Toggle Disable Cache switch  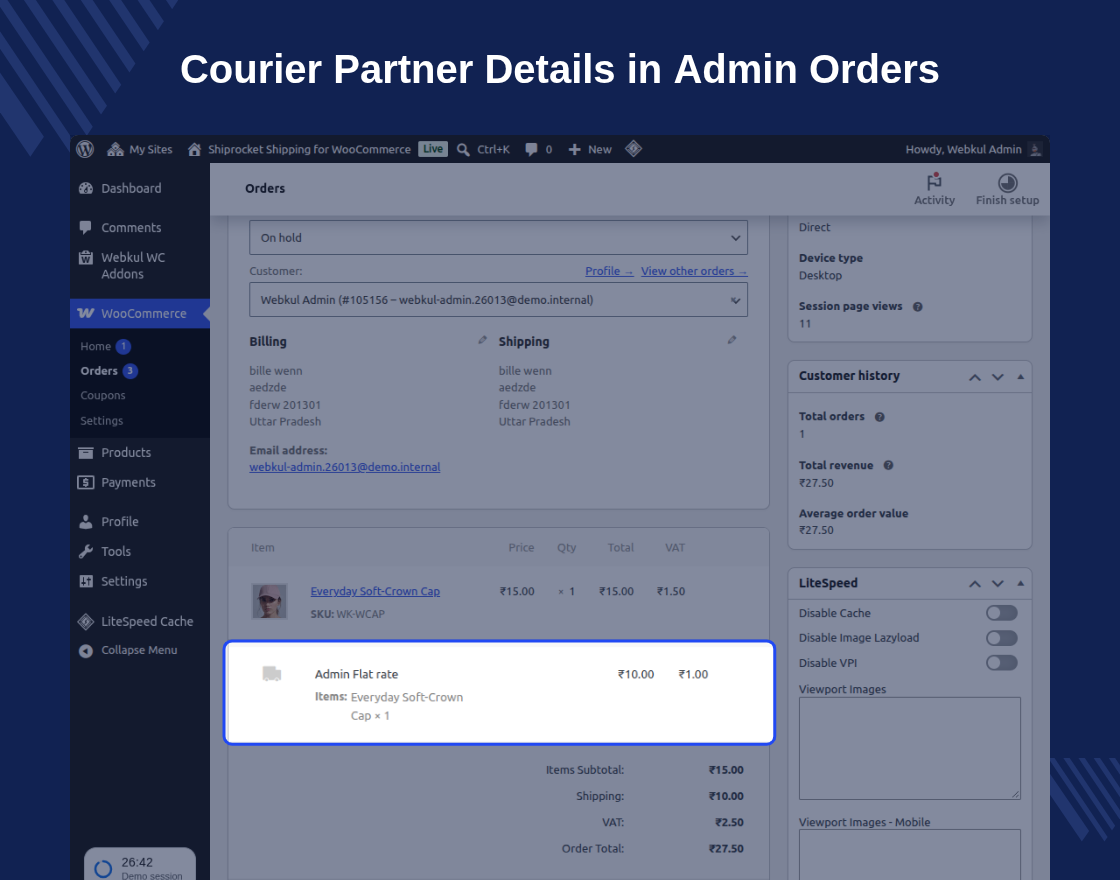pos(1001,613)
